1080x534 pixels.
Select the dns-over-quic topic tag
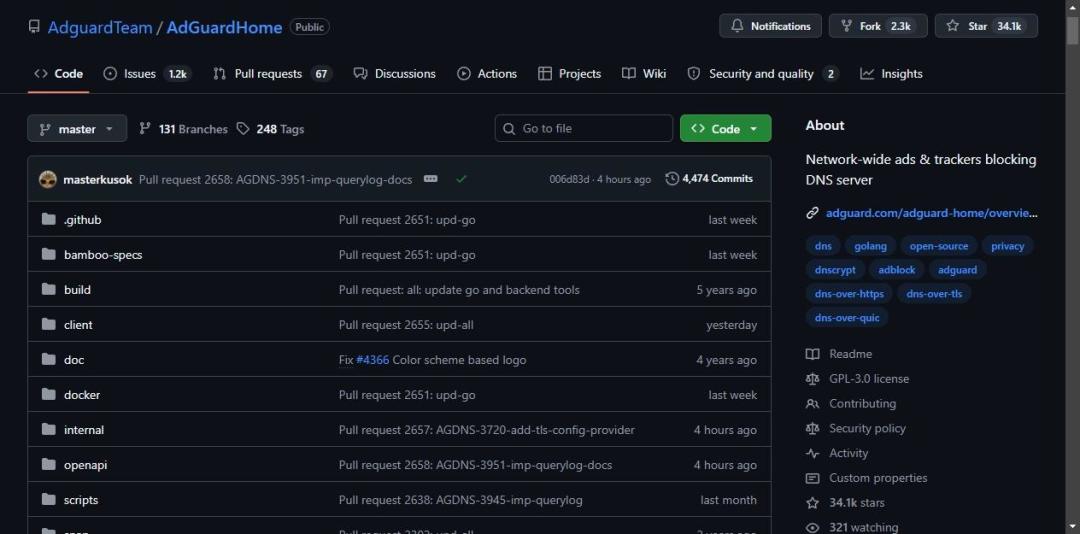847,318
